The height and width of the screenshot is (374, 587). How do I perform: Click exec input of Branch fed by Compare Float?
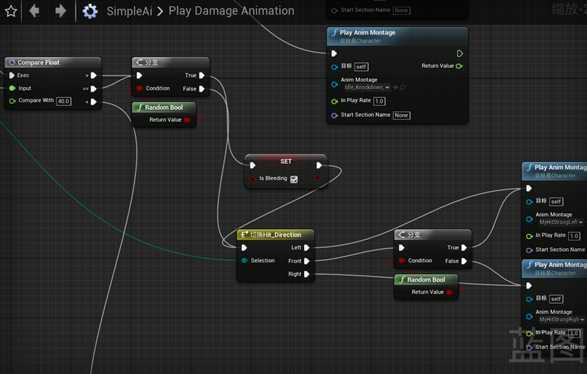(139, 75)
